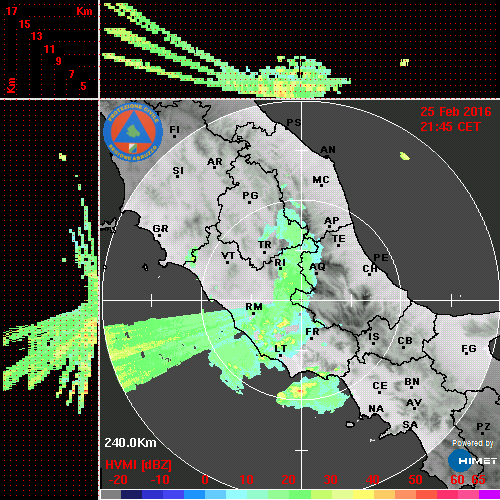This screenshot has width=500, height=500.
Task: Click the FG province label
Action: click(x=469, y=348)
